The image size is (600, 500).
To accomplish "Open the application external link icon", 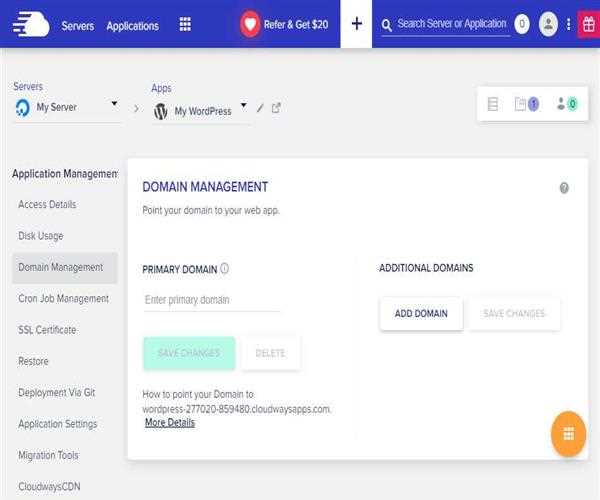I will point(276,109).
